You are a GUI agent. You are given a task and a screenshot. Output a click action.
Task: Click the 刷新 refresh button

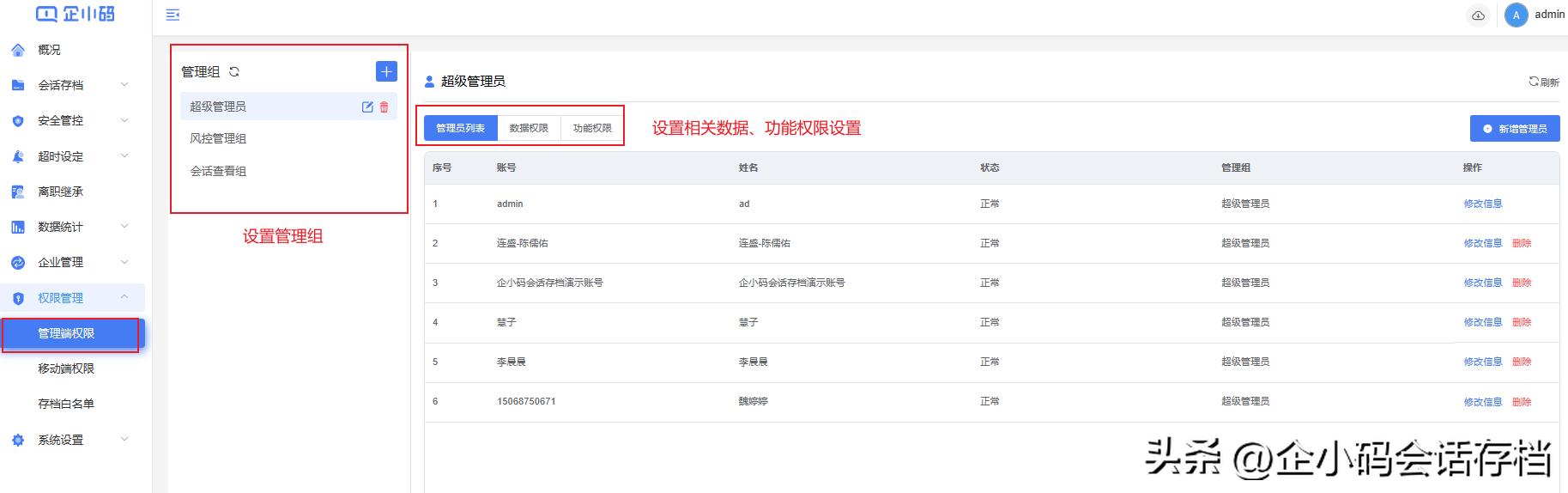[x=1543, y=82]
